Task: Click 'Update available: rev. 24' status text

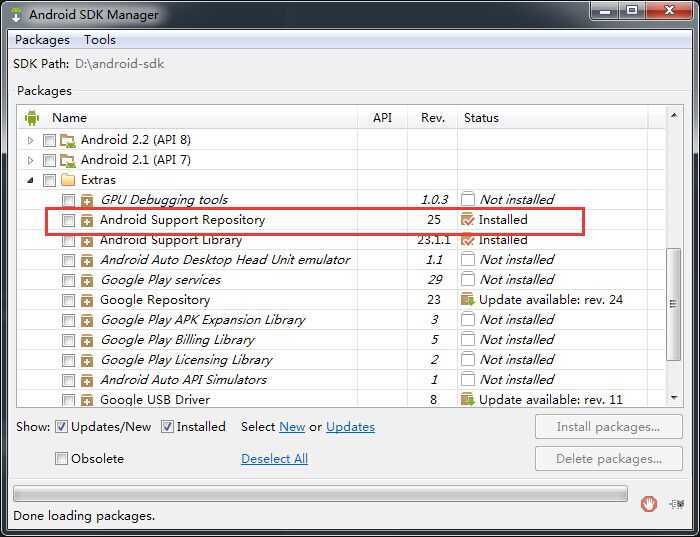Action: 550,300
